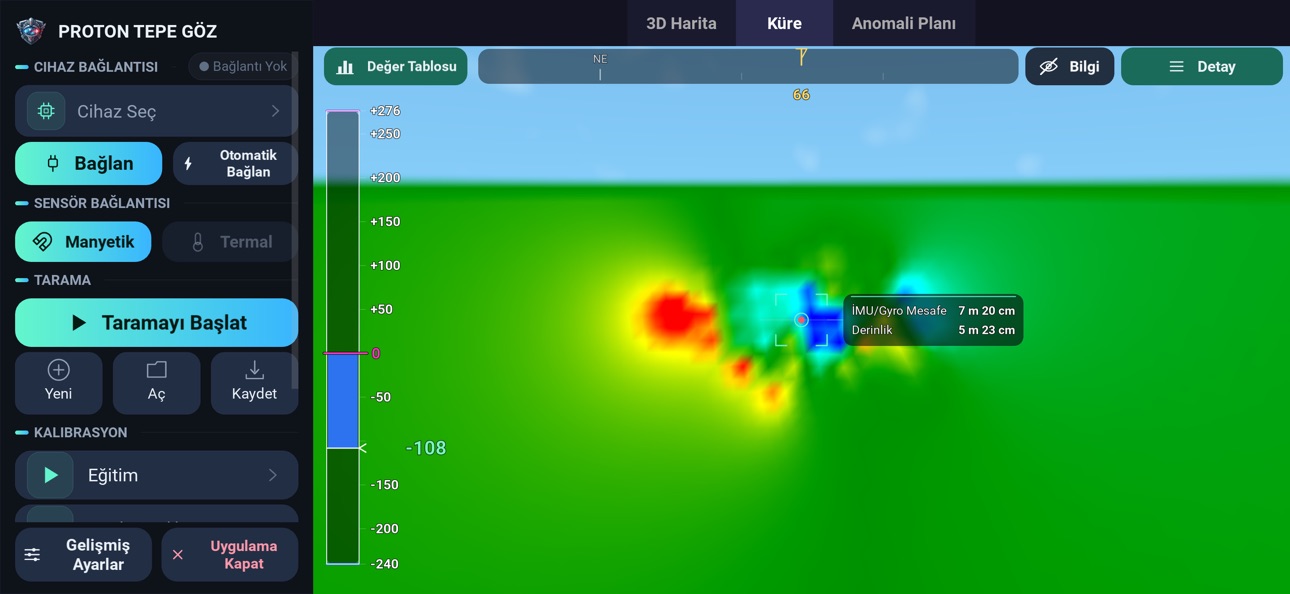Click the crosshair target point on map
The width and height of the screenshot is (1290, 594).
(x=801, y=320)
